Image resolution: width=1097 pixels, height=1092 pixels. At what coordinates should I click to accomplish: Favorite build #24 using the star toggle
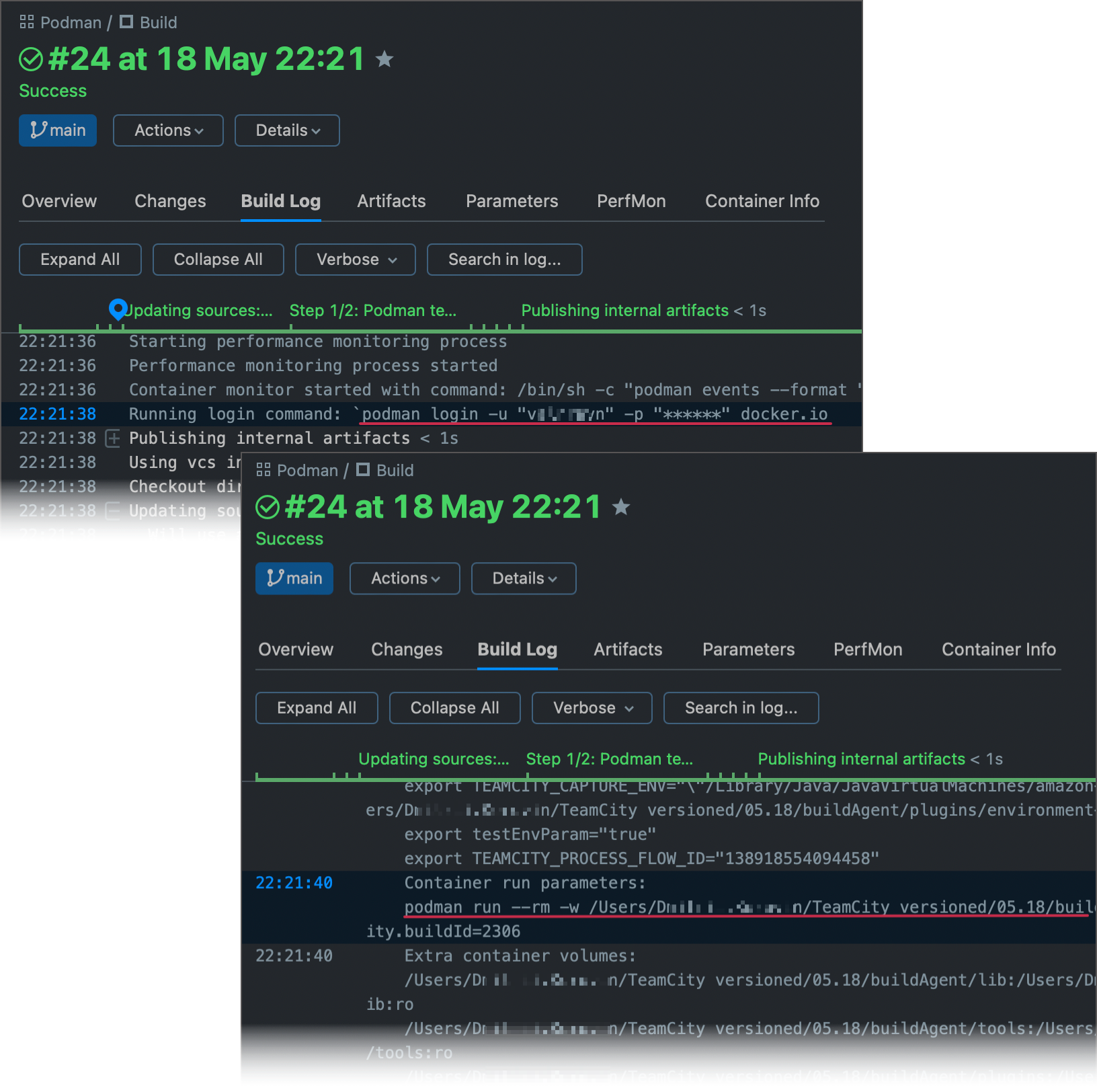[385, 60]
